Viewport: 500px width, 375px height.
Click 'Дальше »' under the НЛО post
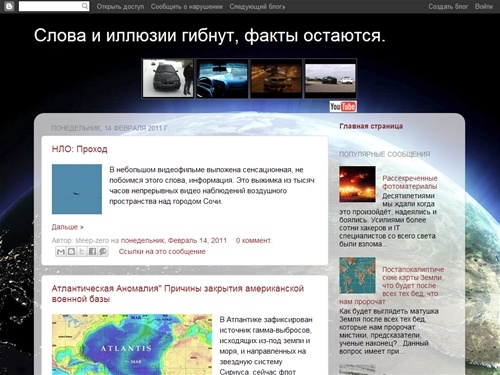(x=68, y=227)
